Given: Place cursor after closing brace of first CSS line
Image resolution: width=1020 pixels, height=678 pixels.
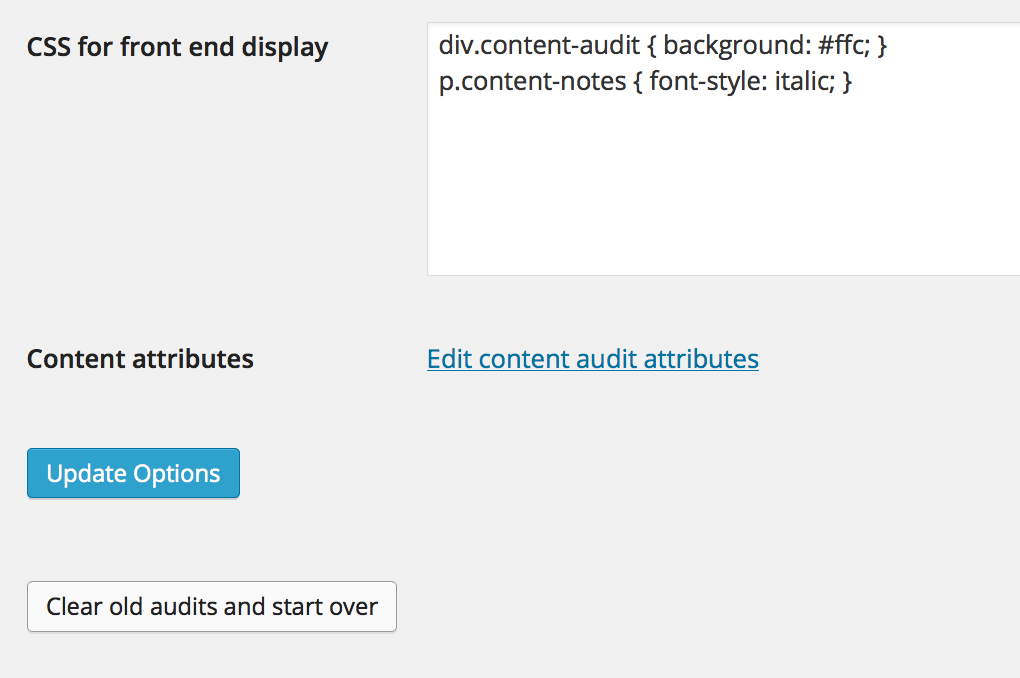Looking at the screenshot, I should tap(887, 45).
